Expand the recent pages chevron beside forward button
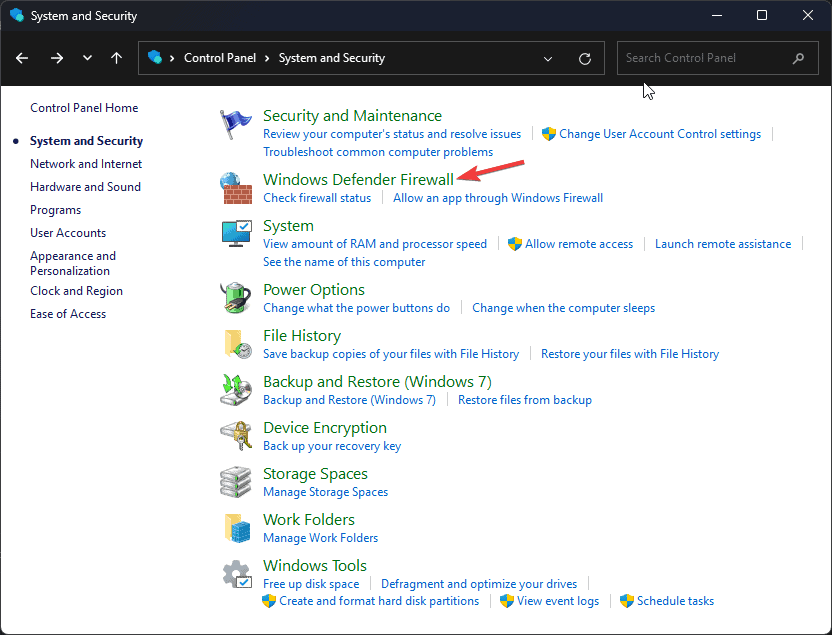This screenshot has height=635, width=832. click(87, 58)
